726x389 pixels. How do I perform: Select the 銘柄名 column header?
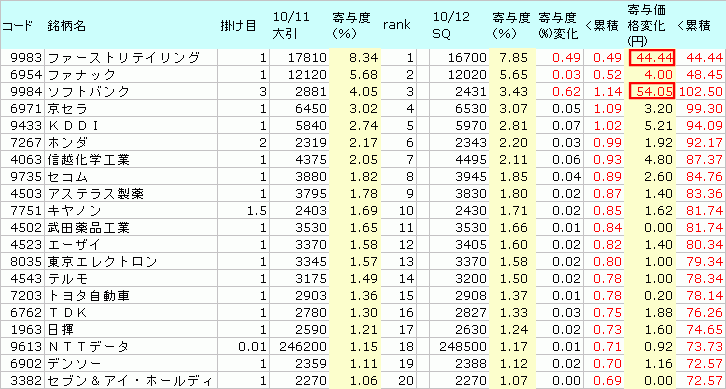66,26
